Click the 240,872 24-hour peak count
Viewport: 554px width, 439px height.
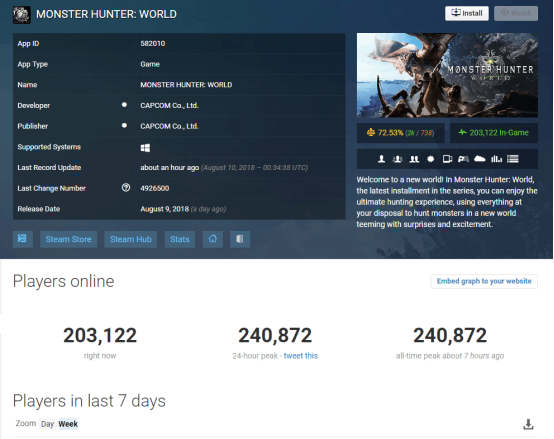[275, 335]
